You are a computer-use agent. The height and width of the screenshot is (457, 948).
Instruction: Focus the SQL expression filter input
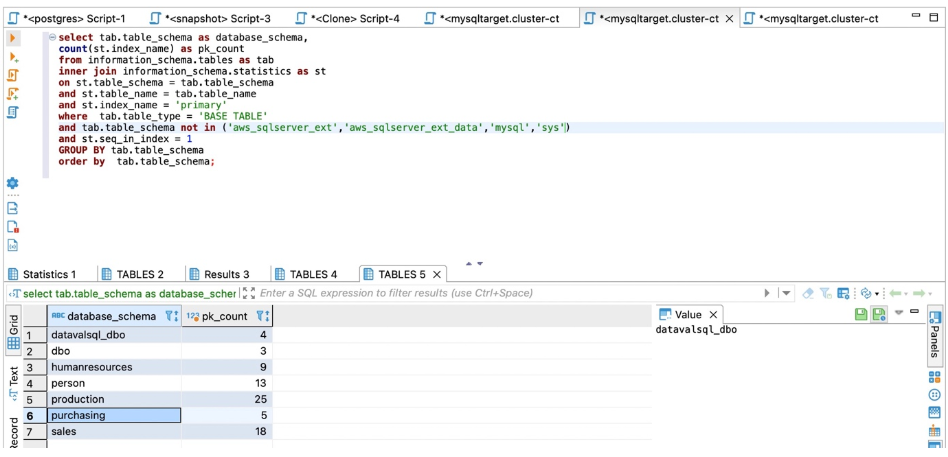click(x=508, y=293)
